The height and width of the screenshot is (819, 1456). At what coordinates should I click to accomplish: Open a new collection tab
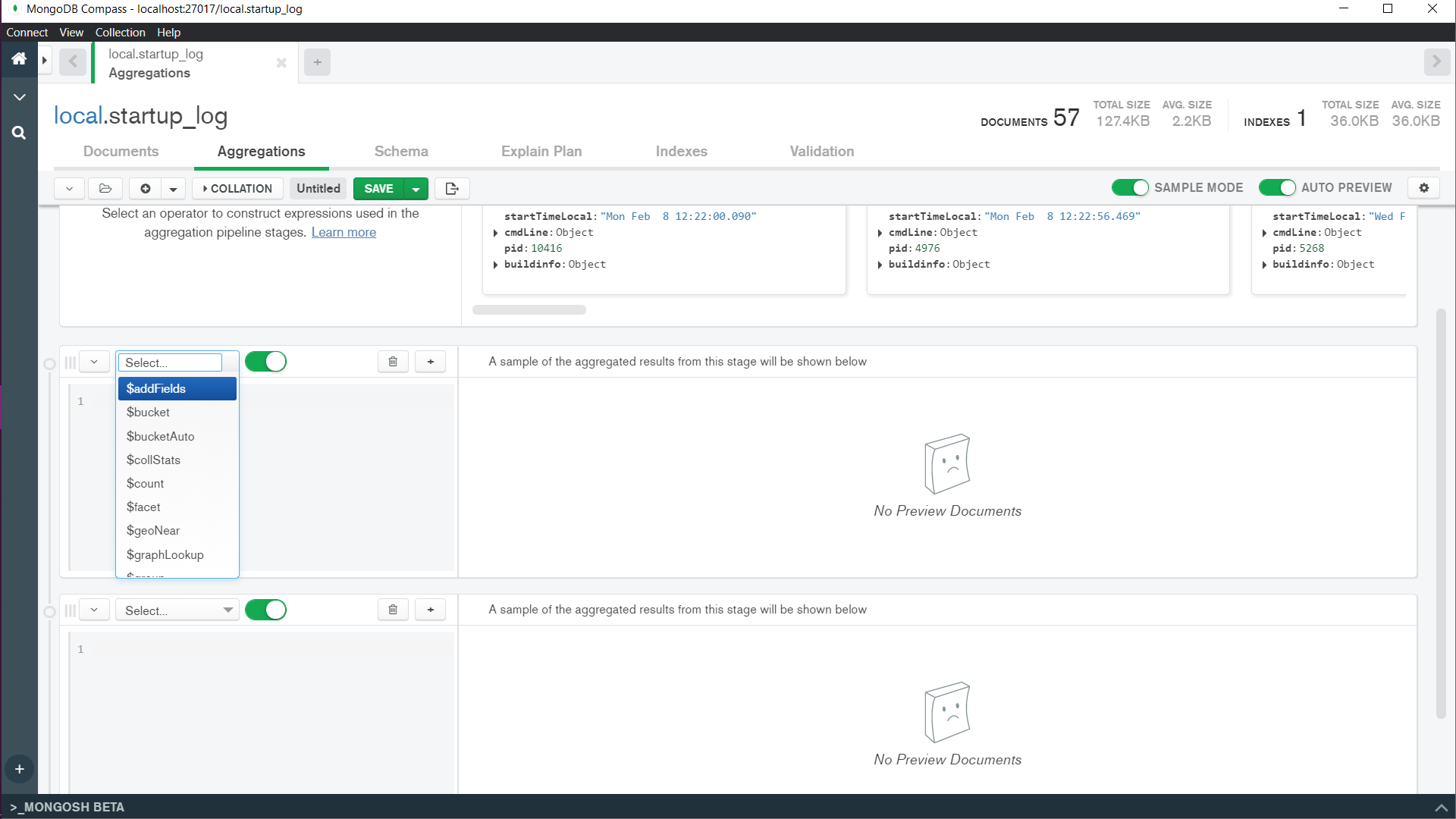click(318, 62)
